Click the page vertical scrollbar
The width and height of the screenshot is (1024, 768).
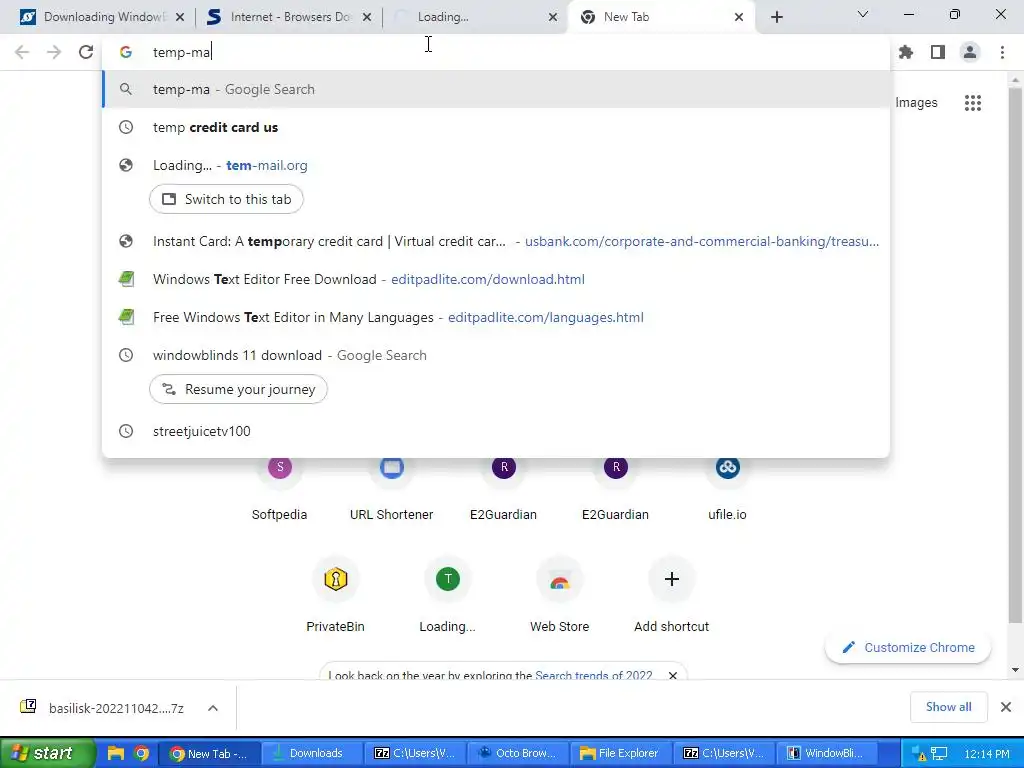[1015, 353]
